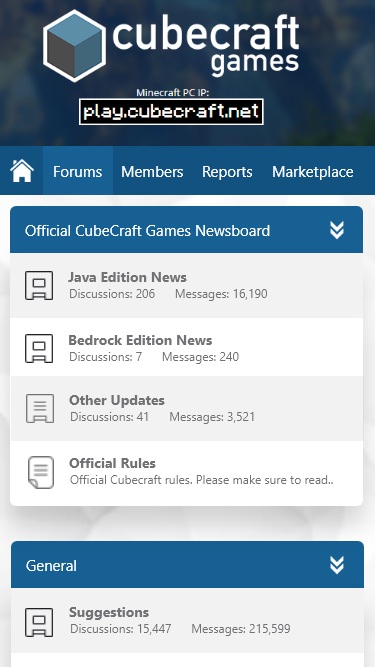Screen dimensions: 375x667
Task: Click the Bedrock Edition News forum icon
Action: tap(39, 348)
